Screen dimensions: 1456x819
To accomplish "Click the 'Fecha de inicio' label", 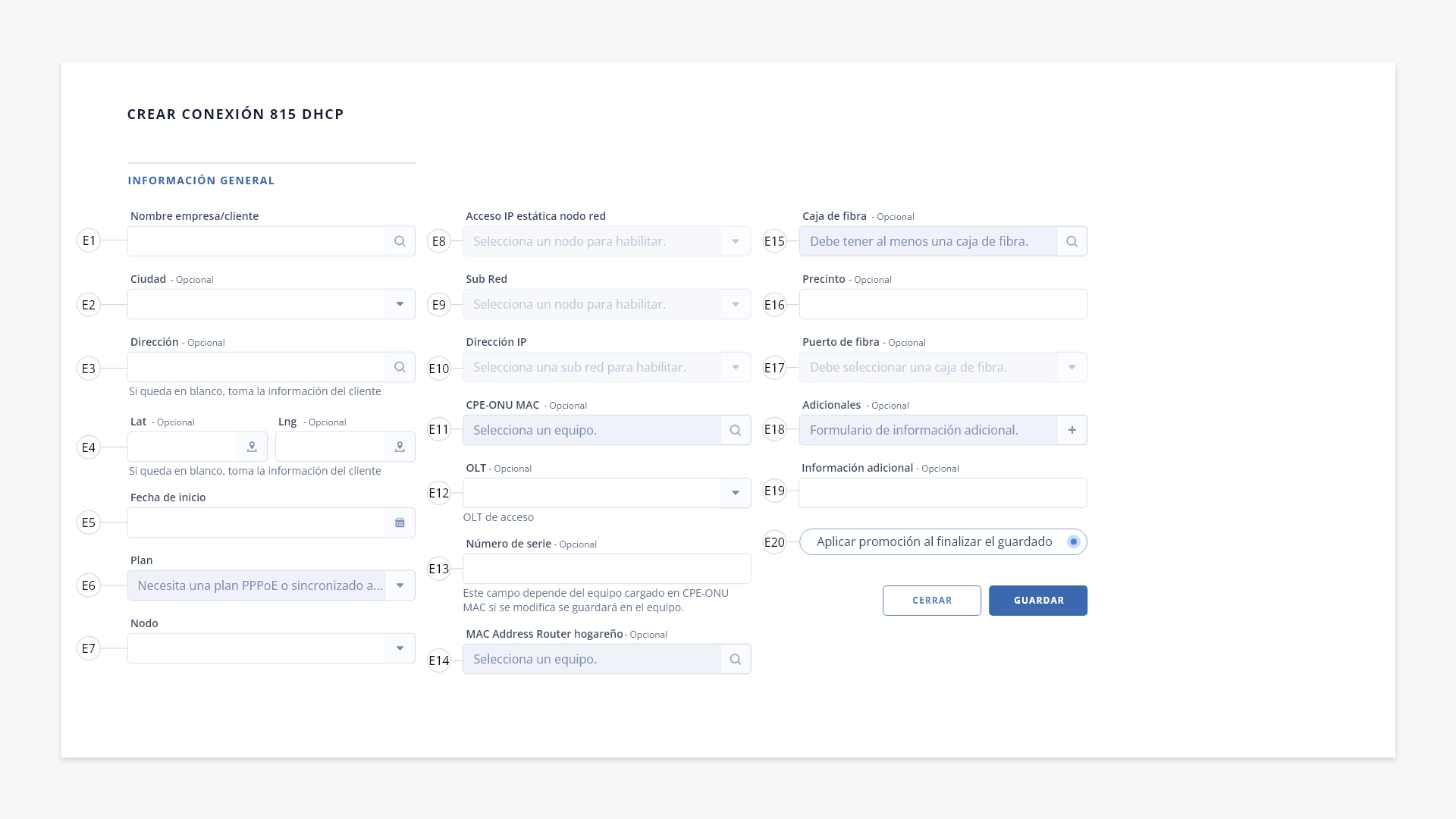I will point(168,497).
